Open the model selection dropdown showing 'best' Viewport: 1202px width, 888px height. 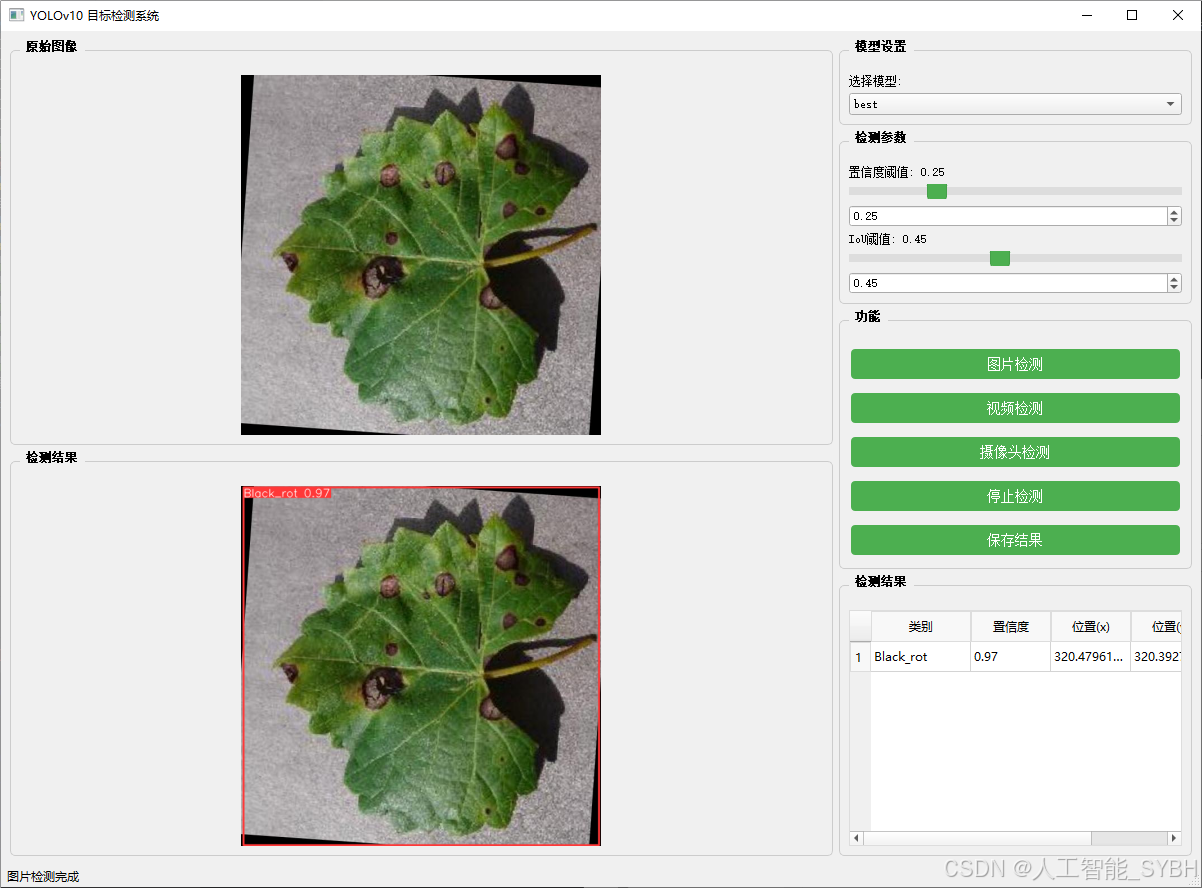pos(1014,103)
